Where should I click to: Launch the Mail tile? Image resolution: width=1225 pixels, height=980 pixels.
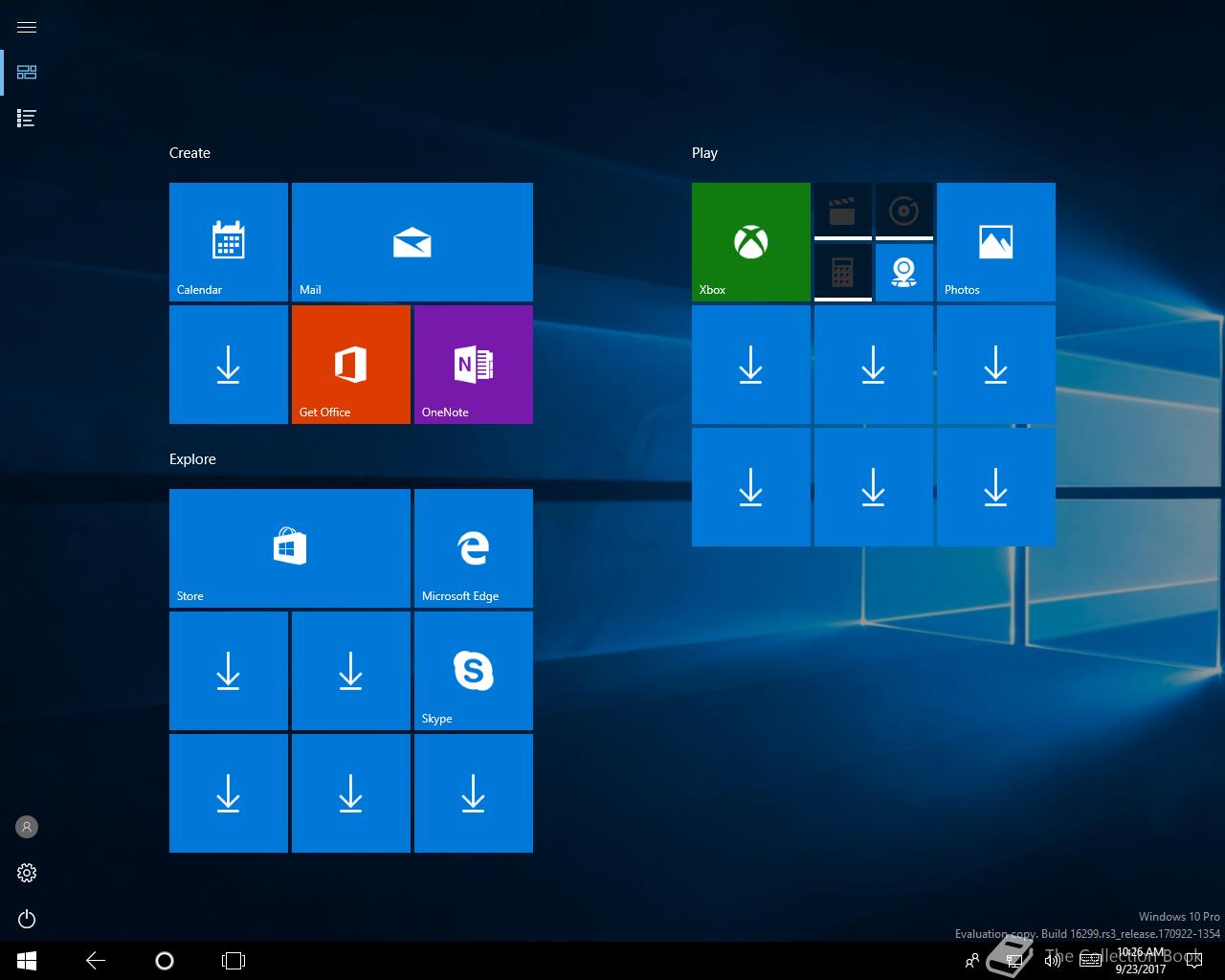tap(412, 242)
